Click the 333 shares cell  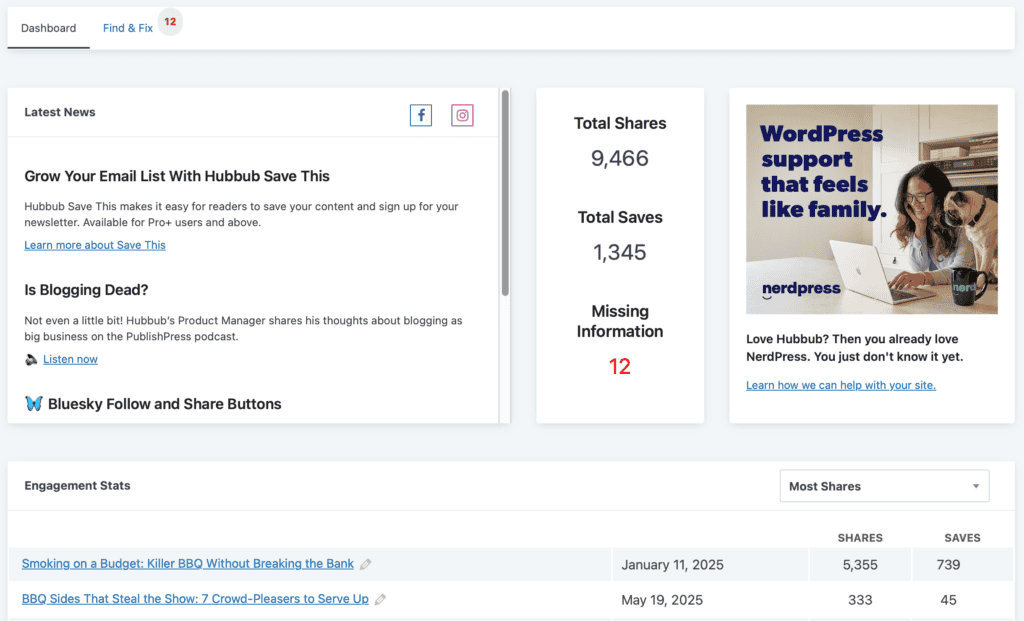pyautogui.click(x=860, y=600)
